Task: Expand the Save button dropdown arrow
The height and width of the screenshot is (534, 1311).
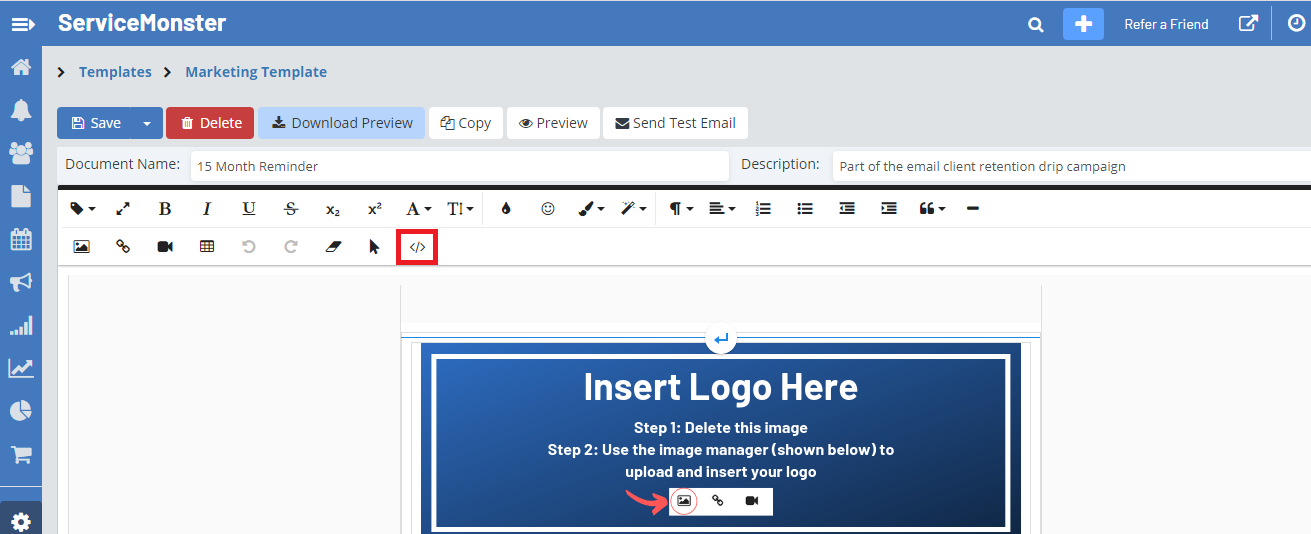Action: (147, 123)
